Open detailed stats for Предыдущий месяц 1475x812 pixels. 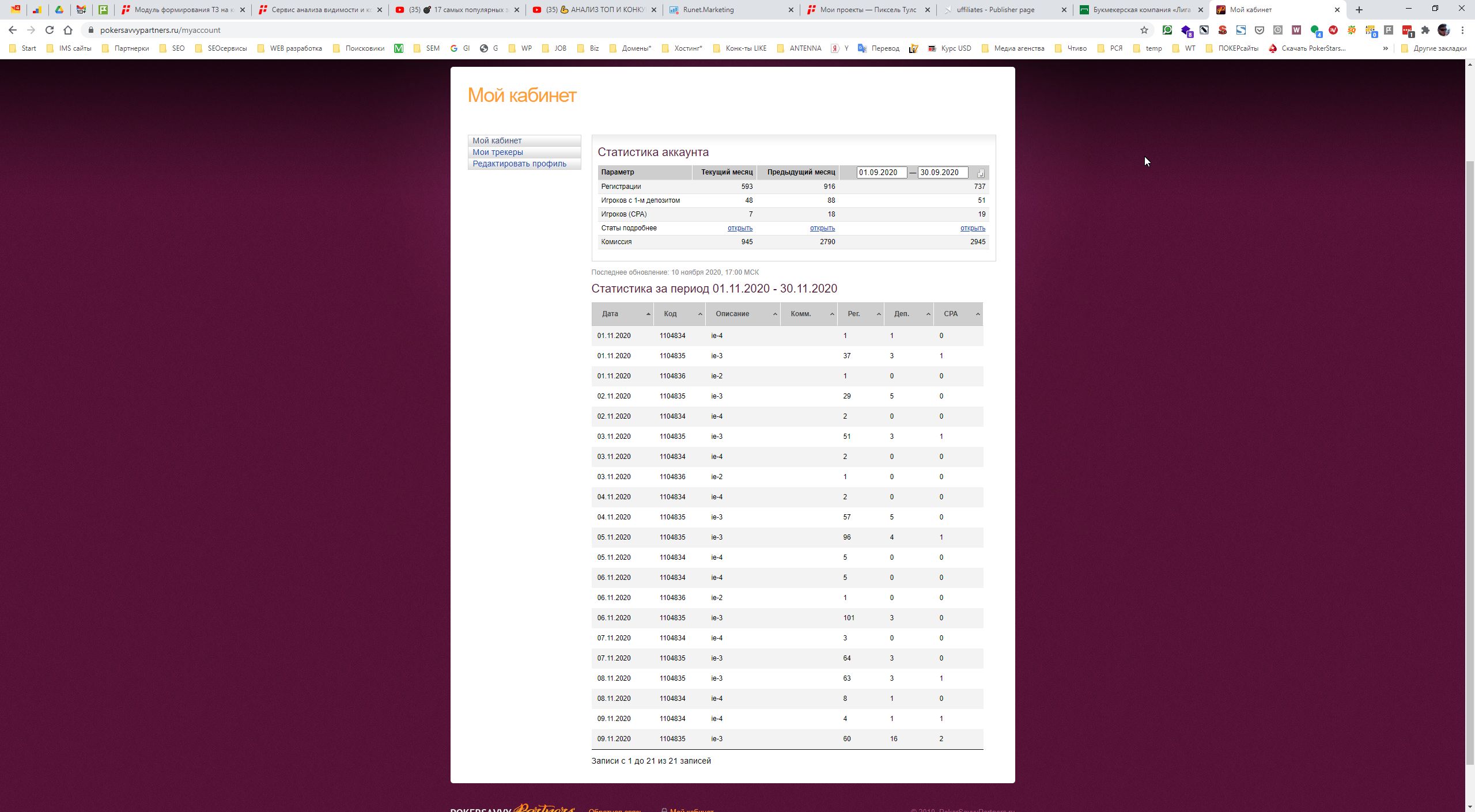(822, 228)
